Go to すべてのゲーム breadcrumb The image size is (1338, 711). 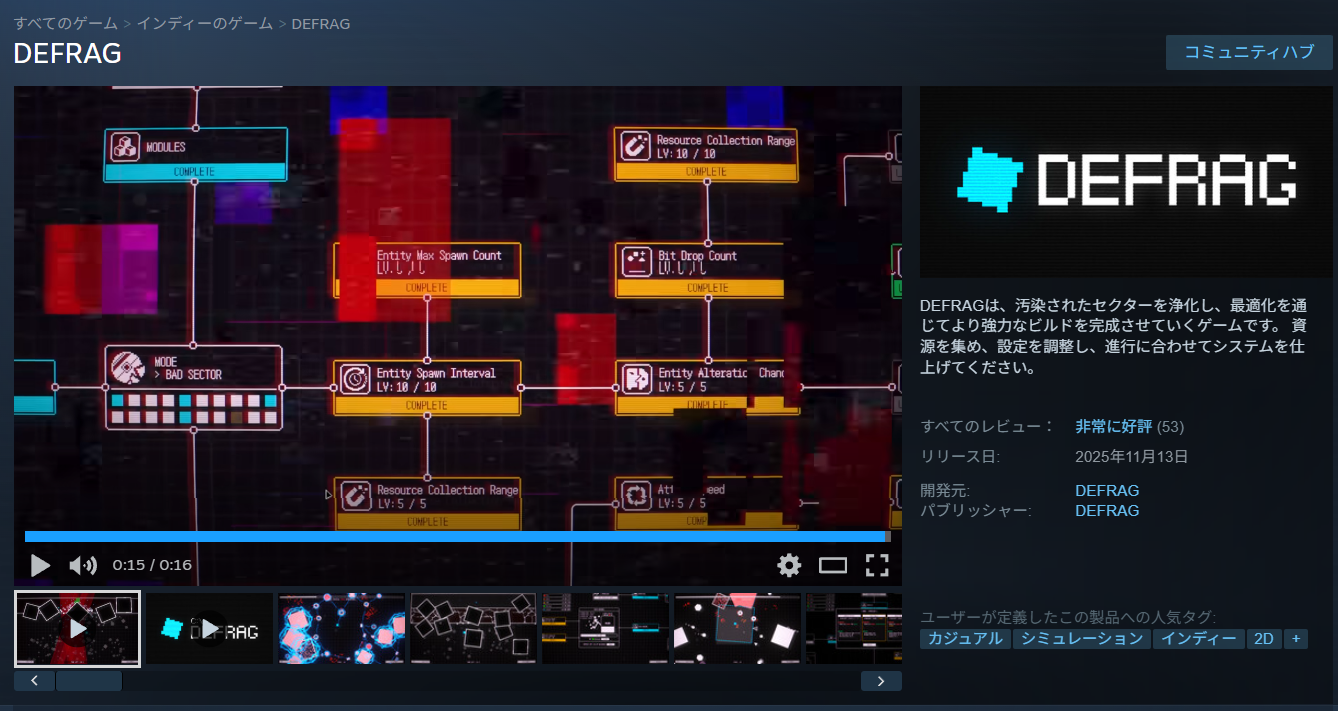coord(65,23)
